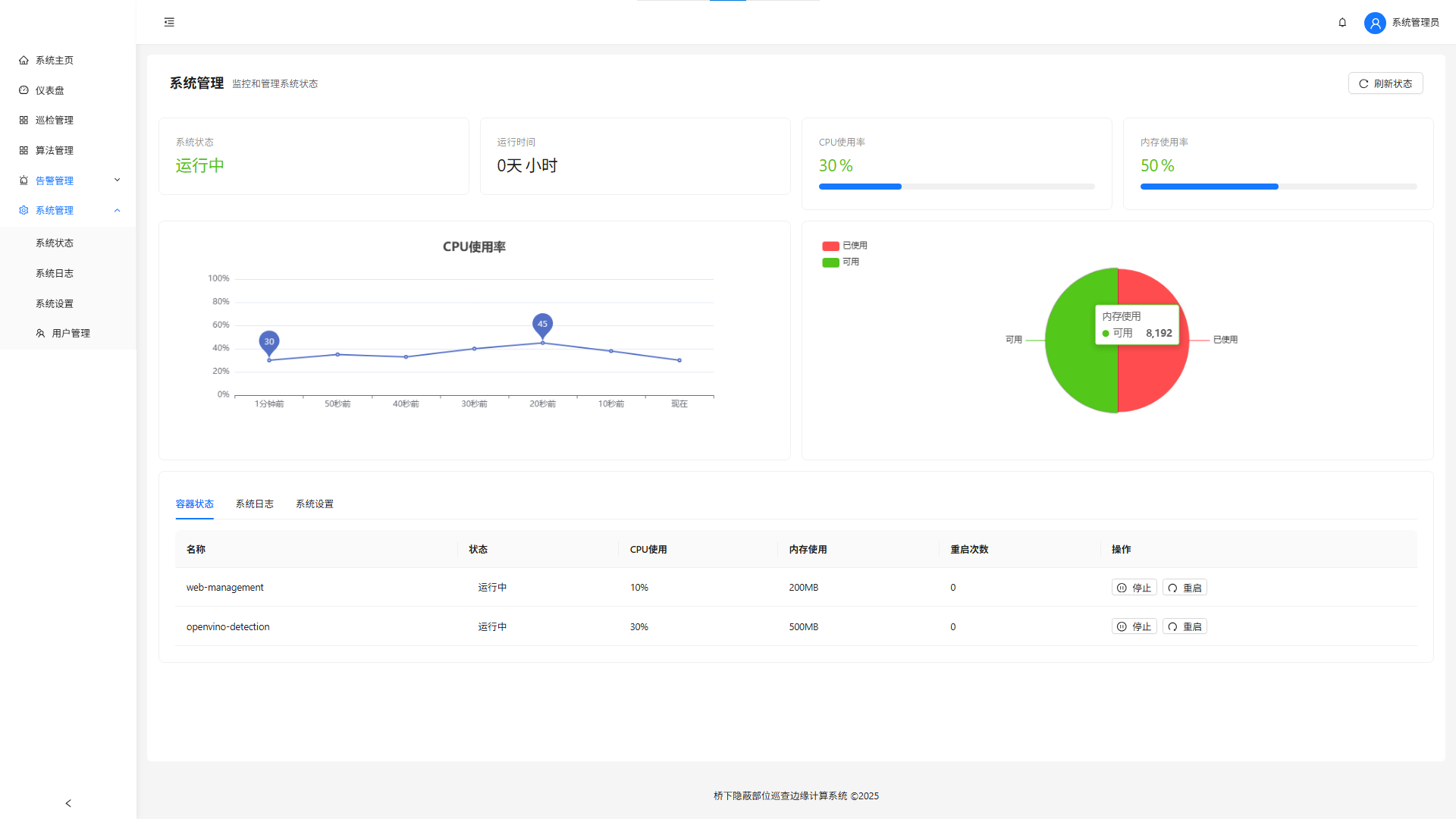
Task: Click the 0天 小时 uptime value
Action: pos(528,165)
